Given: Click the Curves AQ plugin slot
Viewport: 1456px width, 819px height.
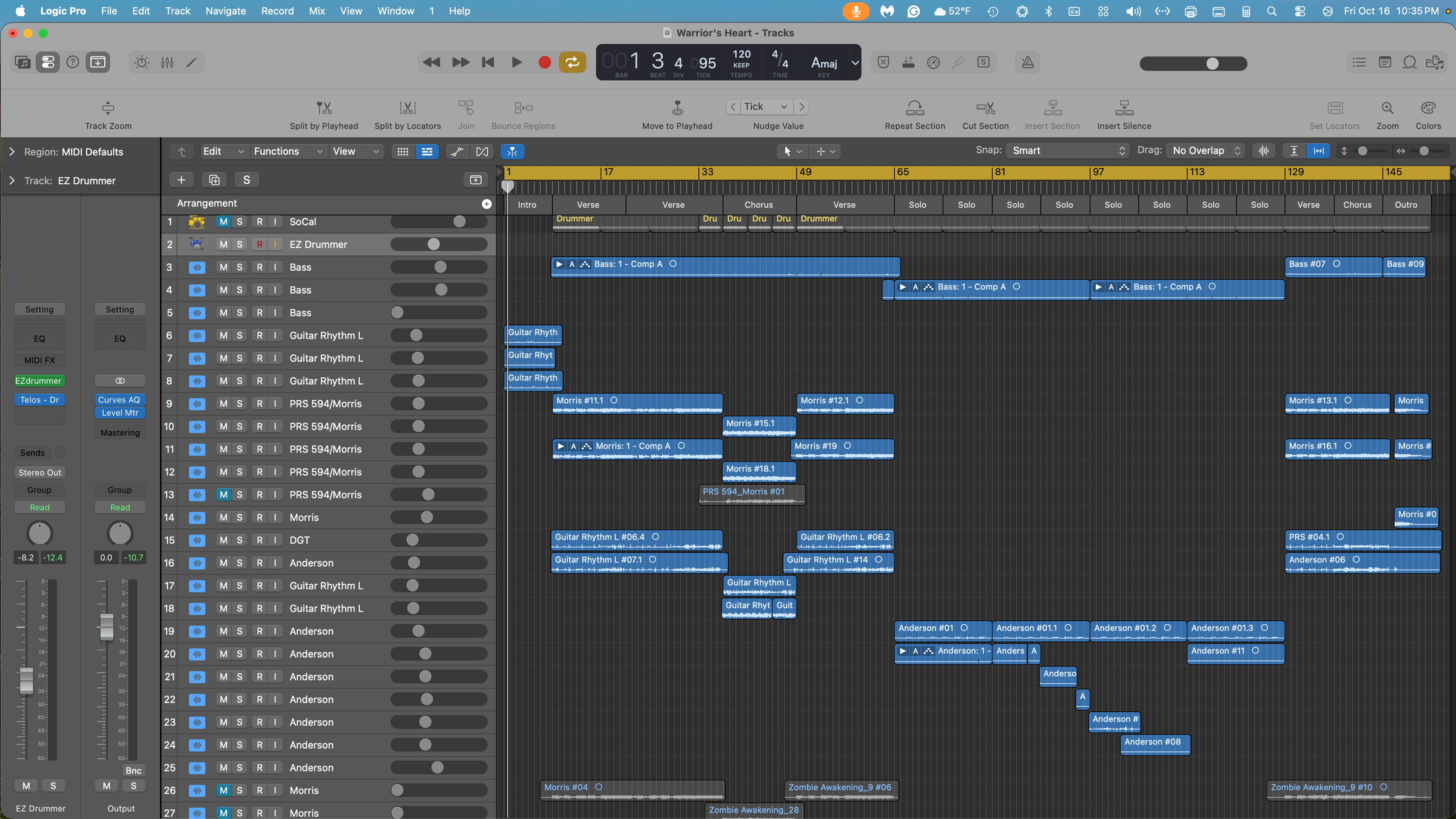Looking at the screenshot, I should point(120,400).
